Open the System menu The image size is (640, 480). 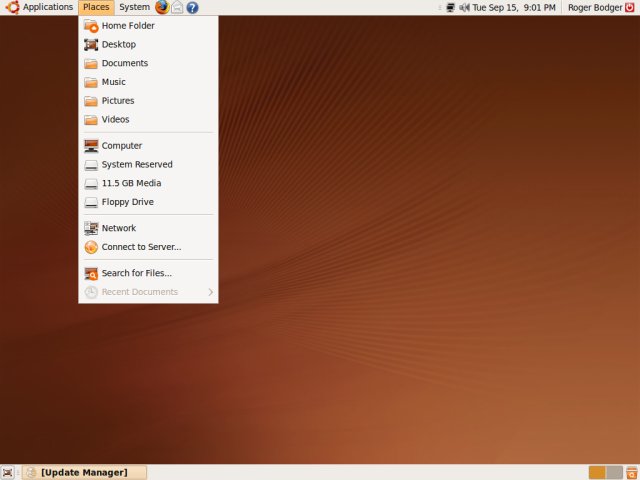(134, 7)
